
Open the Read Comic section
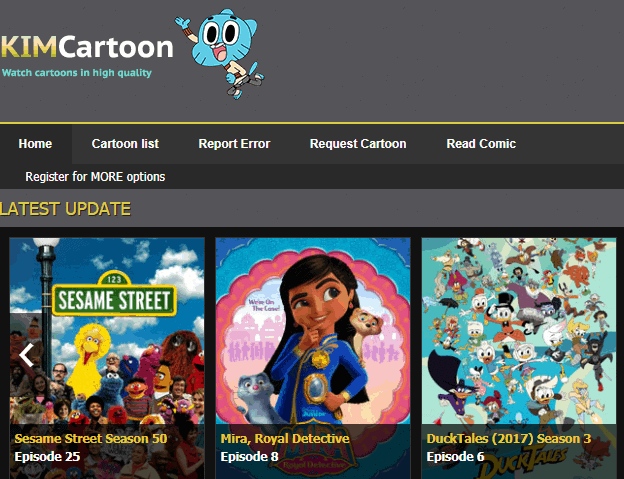[481, 144]
